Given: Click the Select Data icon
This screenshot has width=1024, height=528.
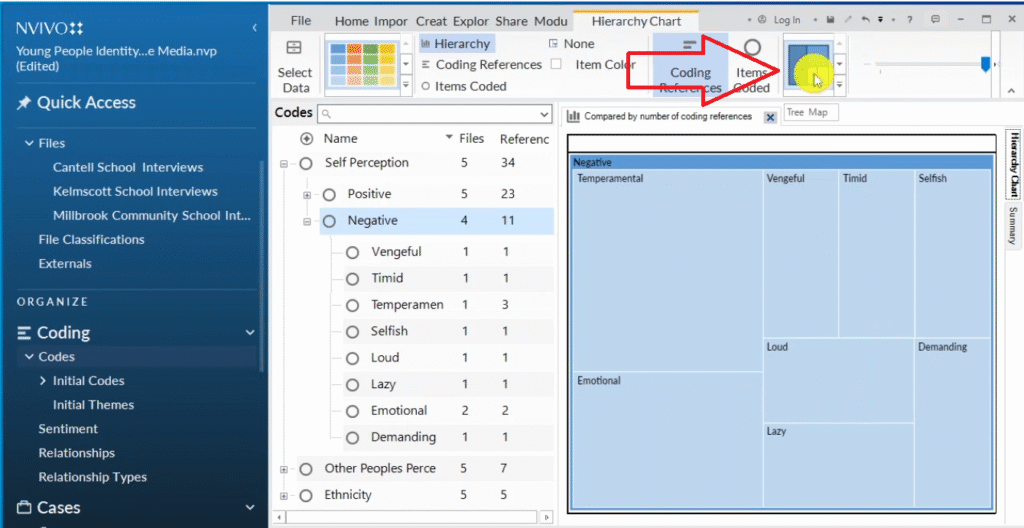Looking at the screenshot, I should point(294,48).
